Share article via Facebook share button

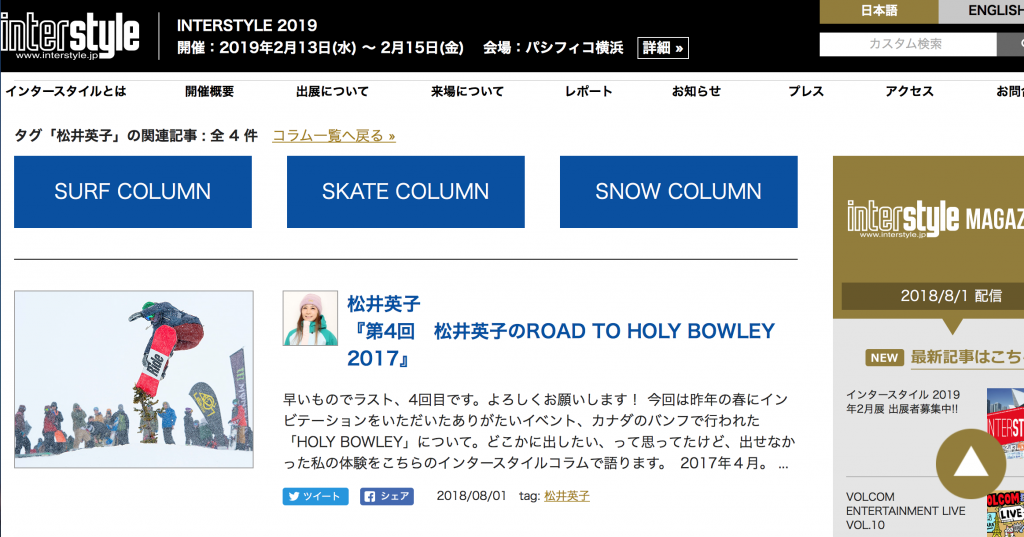386,496
